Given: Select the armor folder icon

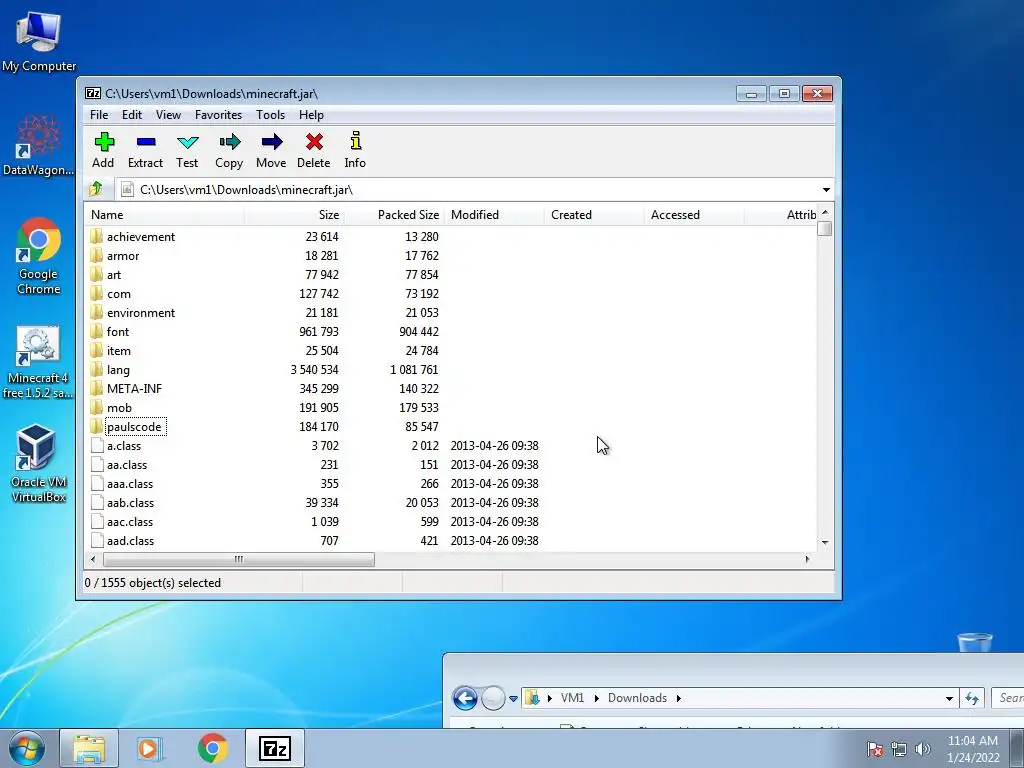Looking at the screenshot, I should point(97,255).
